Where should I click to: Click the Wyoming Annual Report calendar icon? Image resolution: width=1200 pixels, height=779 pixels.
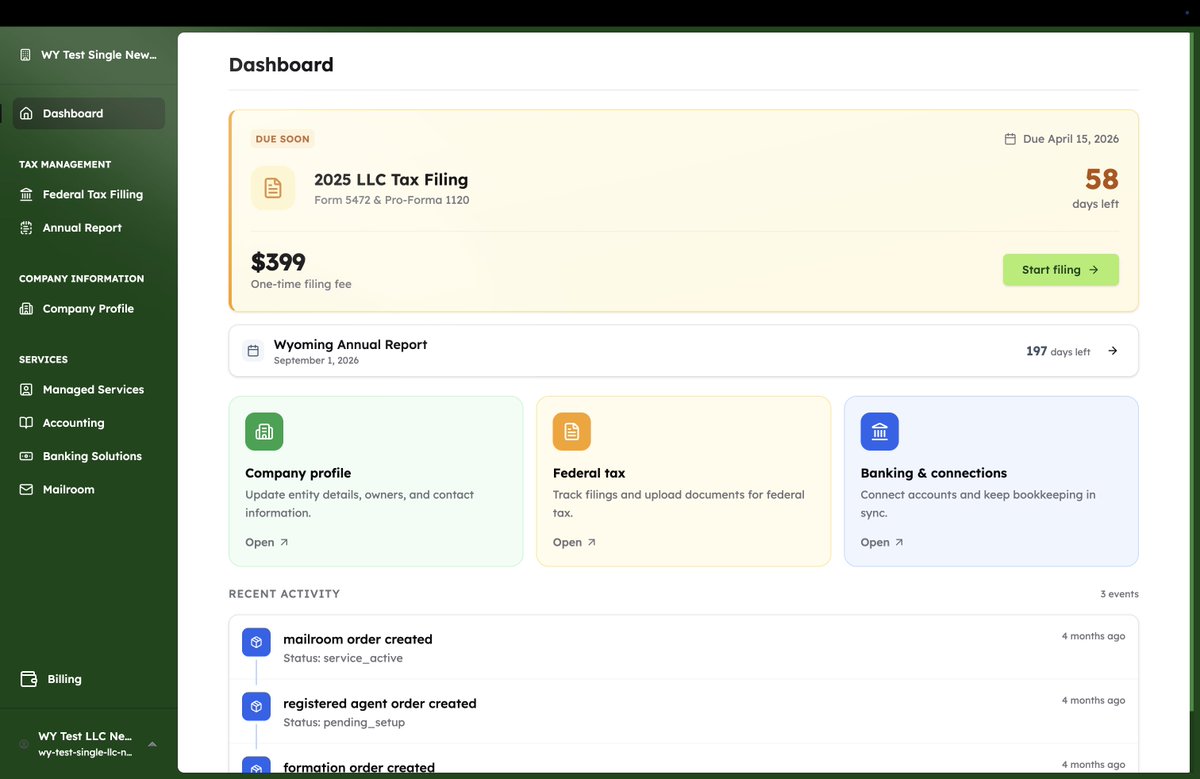coord(253,351)
